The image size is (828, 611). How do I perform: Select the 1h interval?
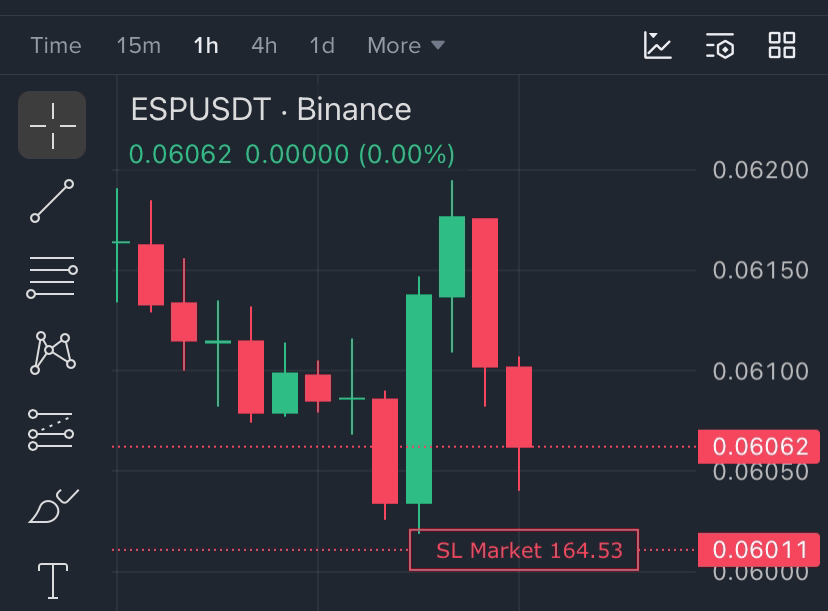pos(206,45)
